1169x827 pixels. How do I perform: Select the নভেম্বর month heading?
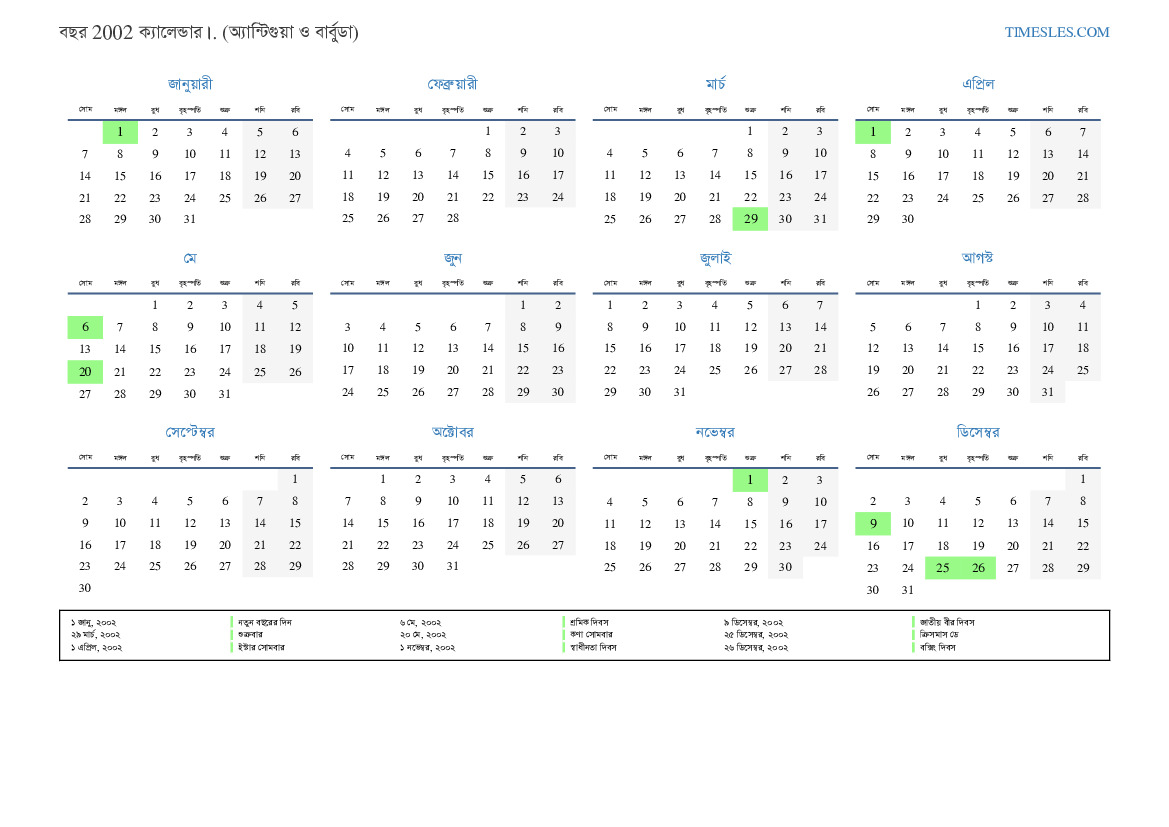click(715, 433)
